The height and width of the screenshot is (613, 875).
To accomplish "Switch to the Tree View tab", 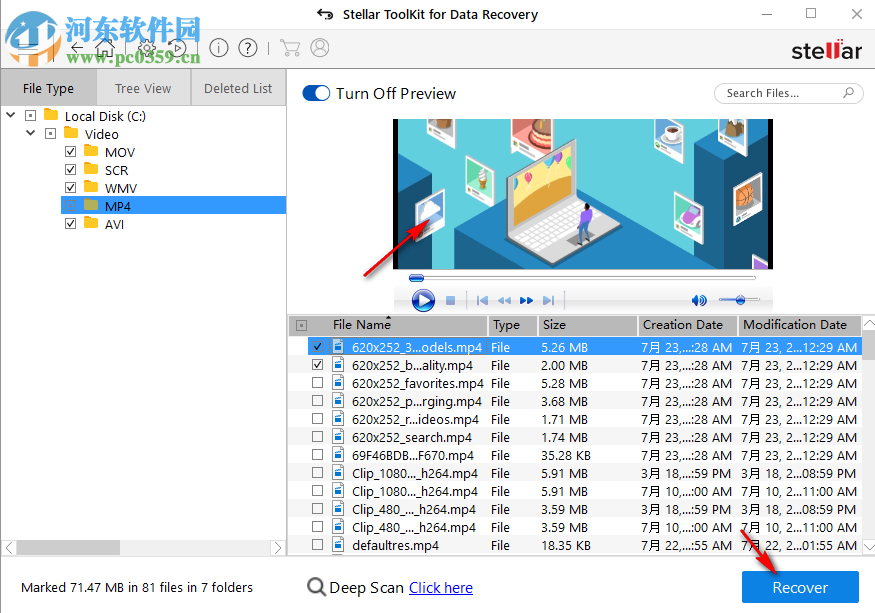I will 142,87.
